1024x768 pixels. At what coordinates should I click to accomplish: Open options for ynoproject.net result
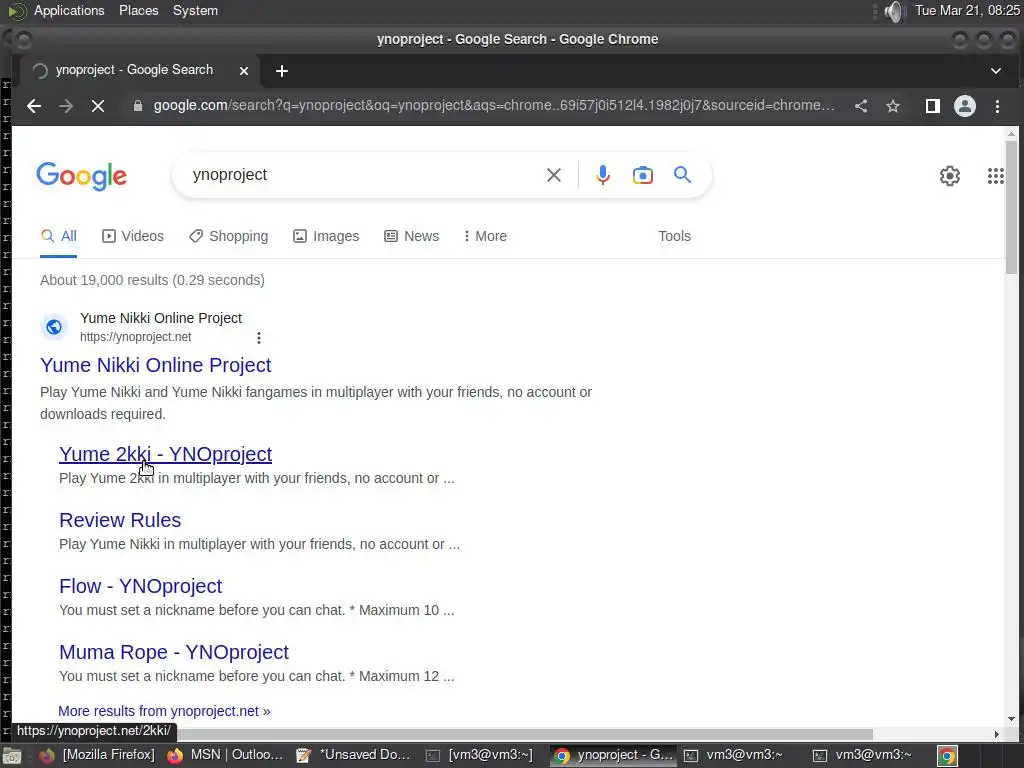click(259, 338)
